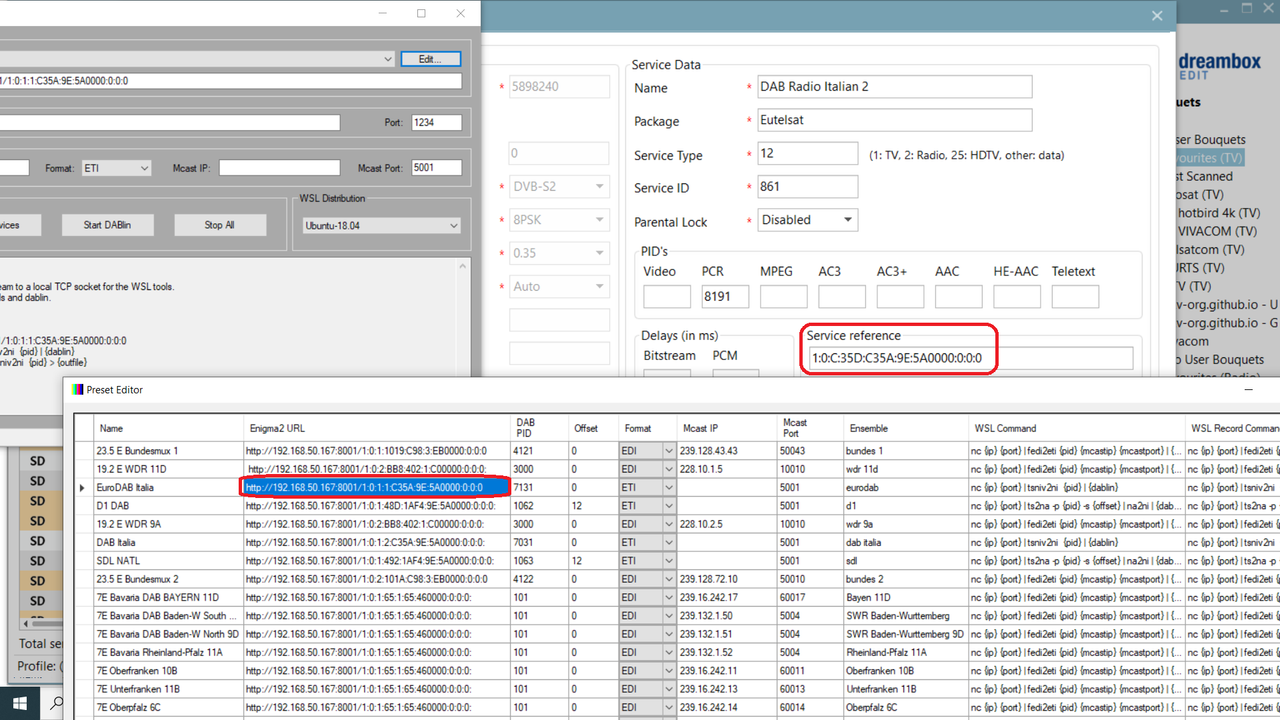Close the Service Data dialog
This screenshot has height=720, width=1280.
click(x=1157, y=16)
